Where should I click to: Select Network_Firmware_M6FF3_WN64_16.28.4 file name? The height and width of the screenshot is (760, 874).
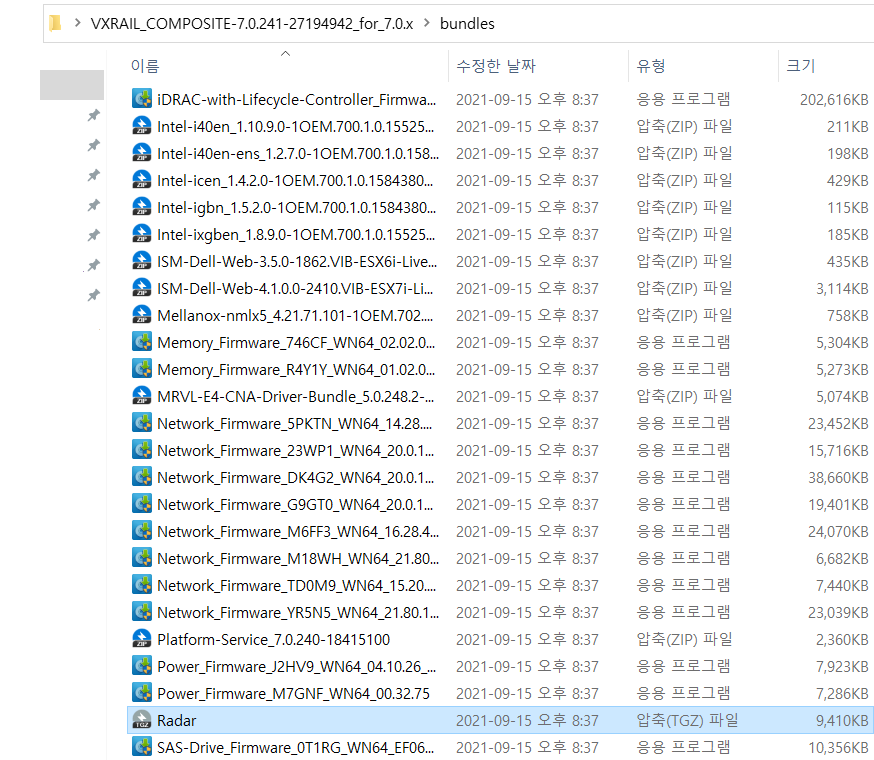[x=298, y=532]
